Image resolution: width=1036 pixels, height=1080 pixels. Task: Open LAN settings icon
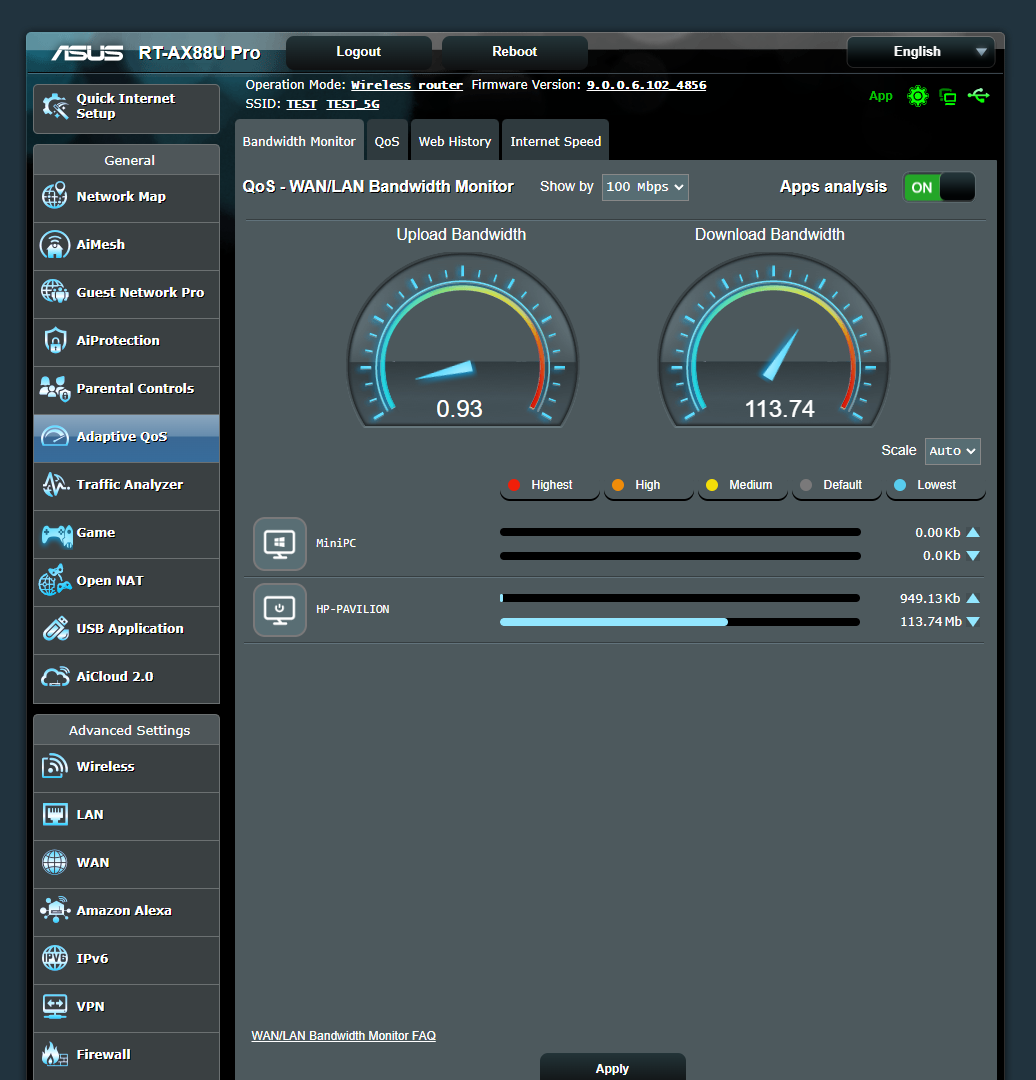(x=54, y=815)
